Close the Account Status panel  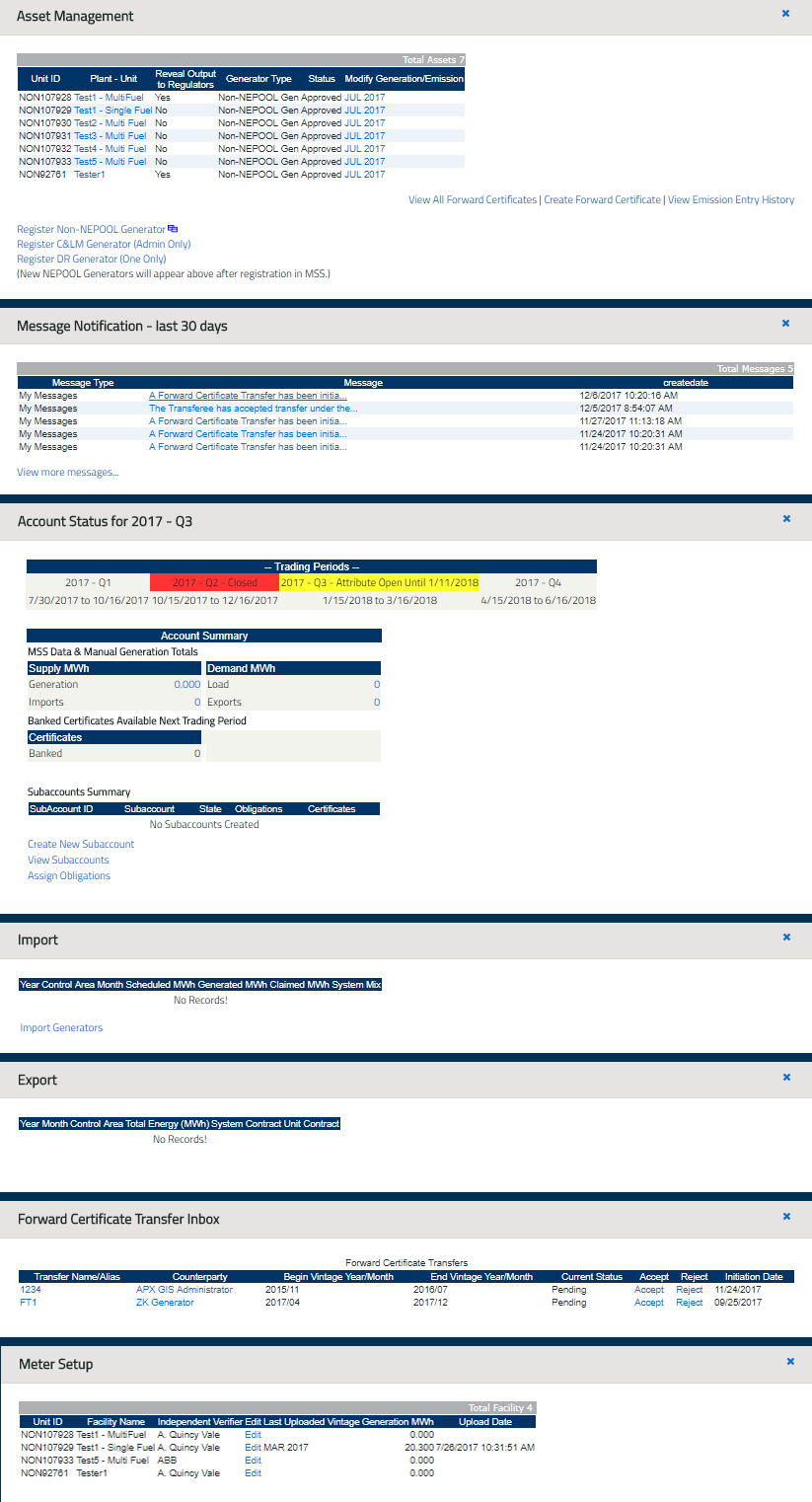tap(785, 518)
